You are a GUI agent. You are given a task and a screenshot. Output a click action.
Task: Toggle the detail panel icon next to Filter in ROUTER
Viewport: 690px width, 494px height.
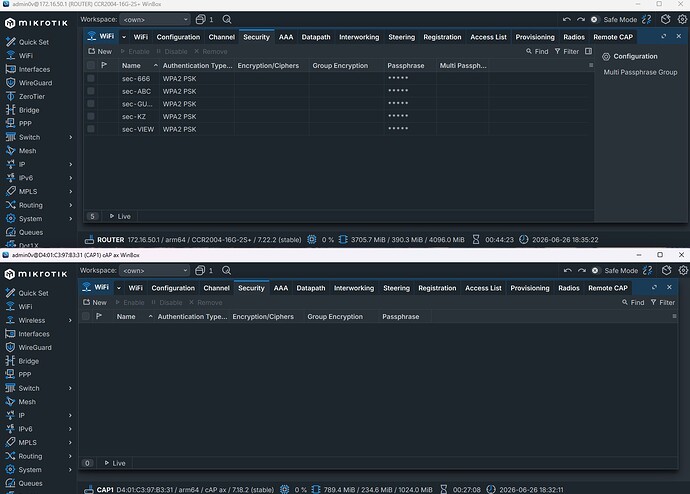588,51
